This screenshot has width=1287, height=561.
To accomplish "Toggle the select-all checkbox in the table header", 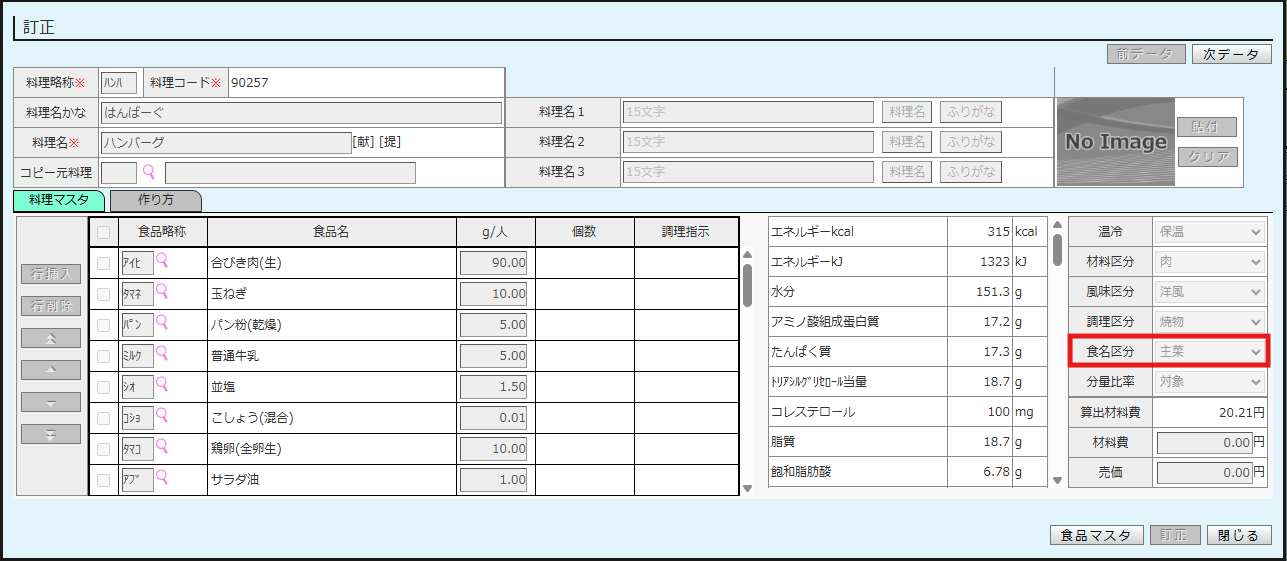I will [104, 232].
